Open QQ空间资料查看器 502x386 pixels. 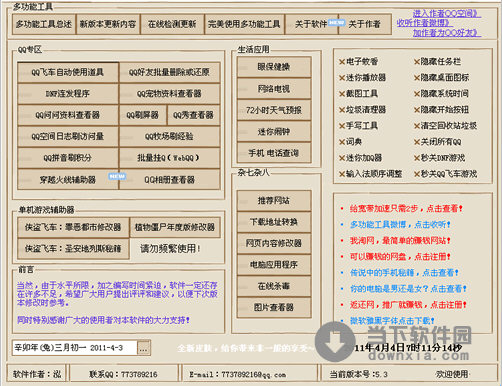pos(68,115)
